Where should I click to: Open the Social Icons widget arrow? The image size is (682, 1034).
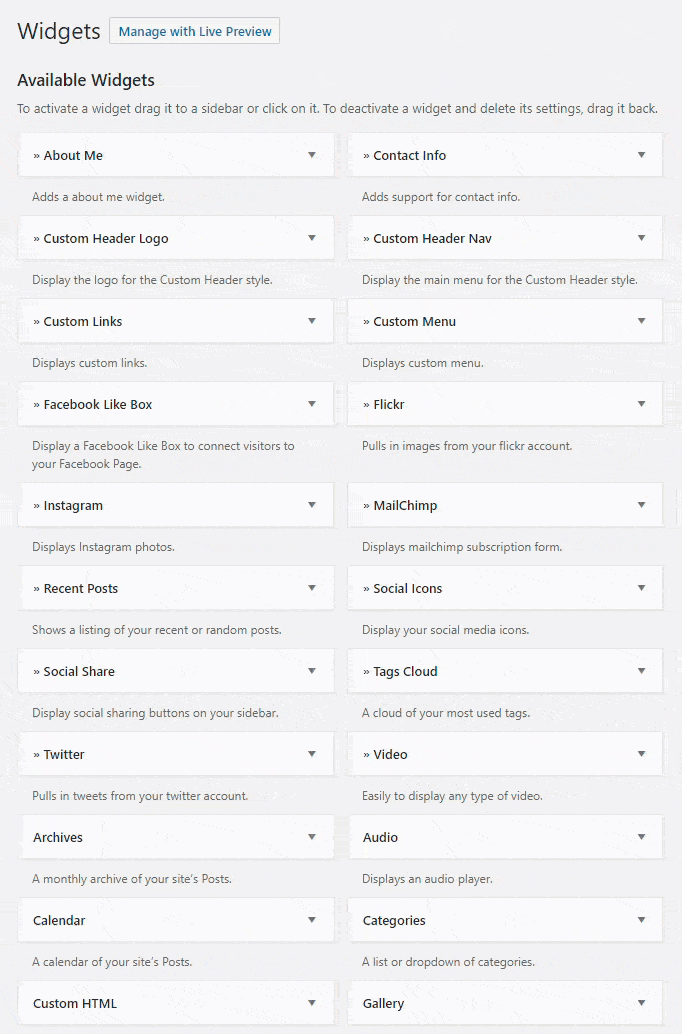click(x=641, y=588)
